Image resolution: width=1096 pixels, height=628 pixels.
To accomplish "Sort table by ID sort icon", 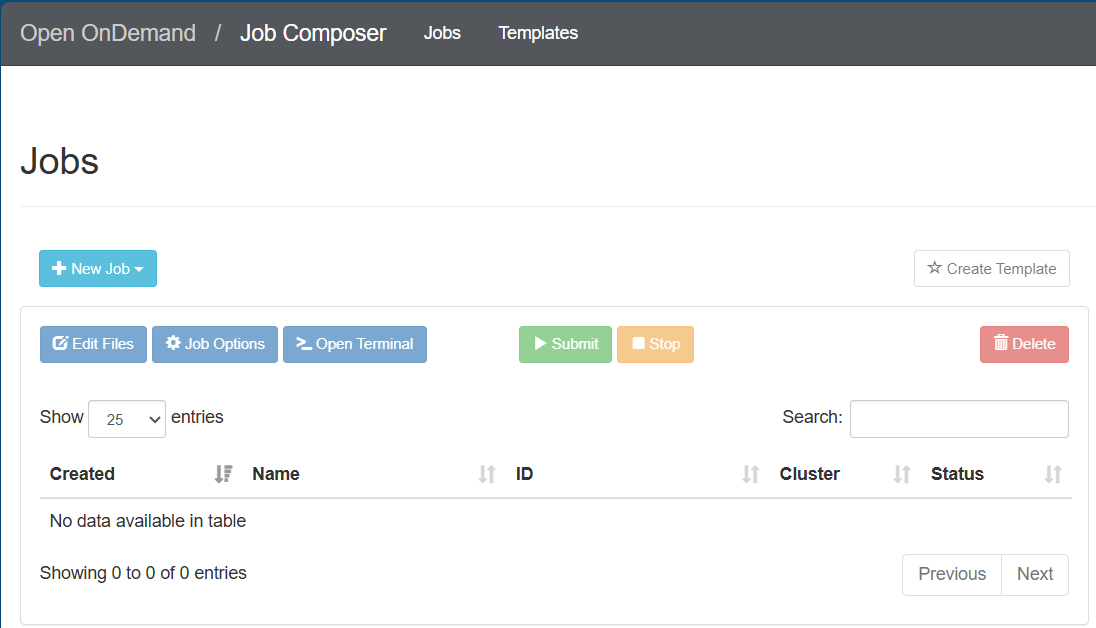I will click(x=750, y=474).
